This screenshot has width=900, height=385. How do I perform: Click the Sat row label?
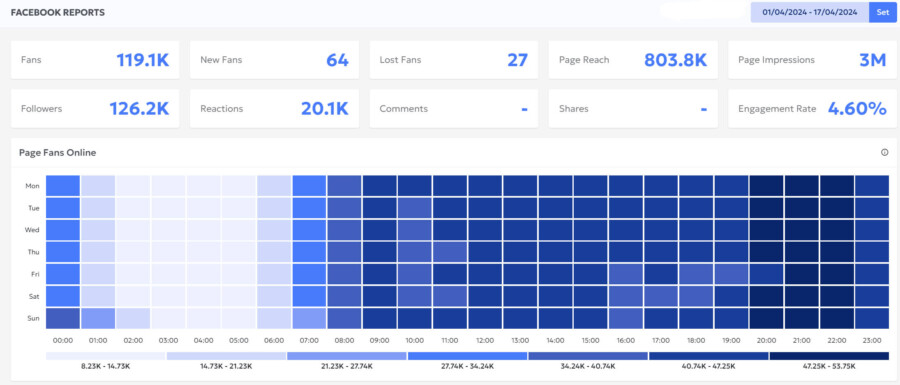(34, 296)
